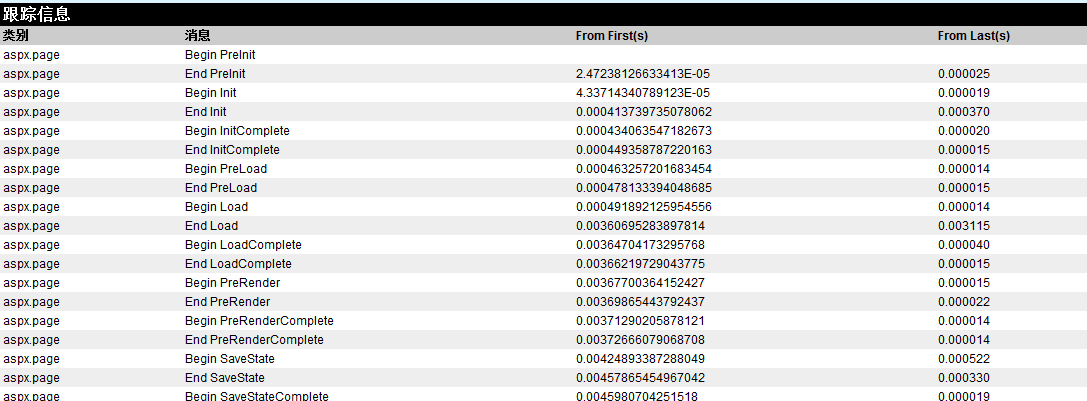1087x401 pixels.
Task: Select the Begin SaveState row
Action: pyautogui.click(x=230, y=359)
